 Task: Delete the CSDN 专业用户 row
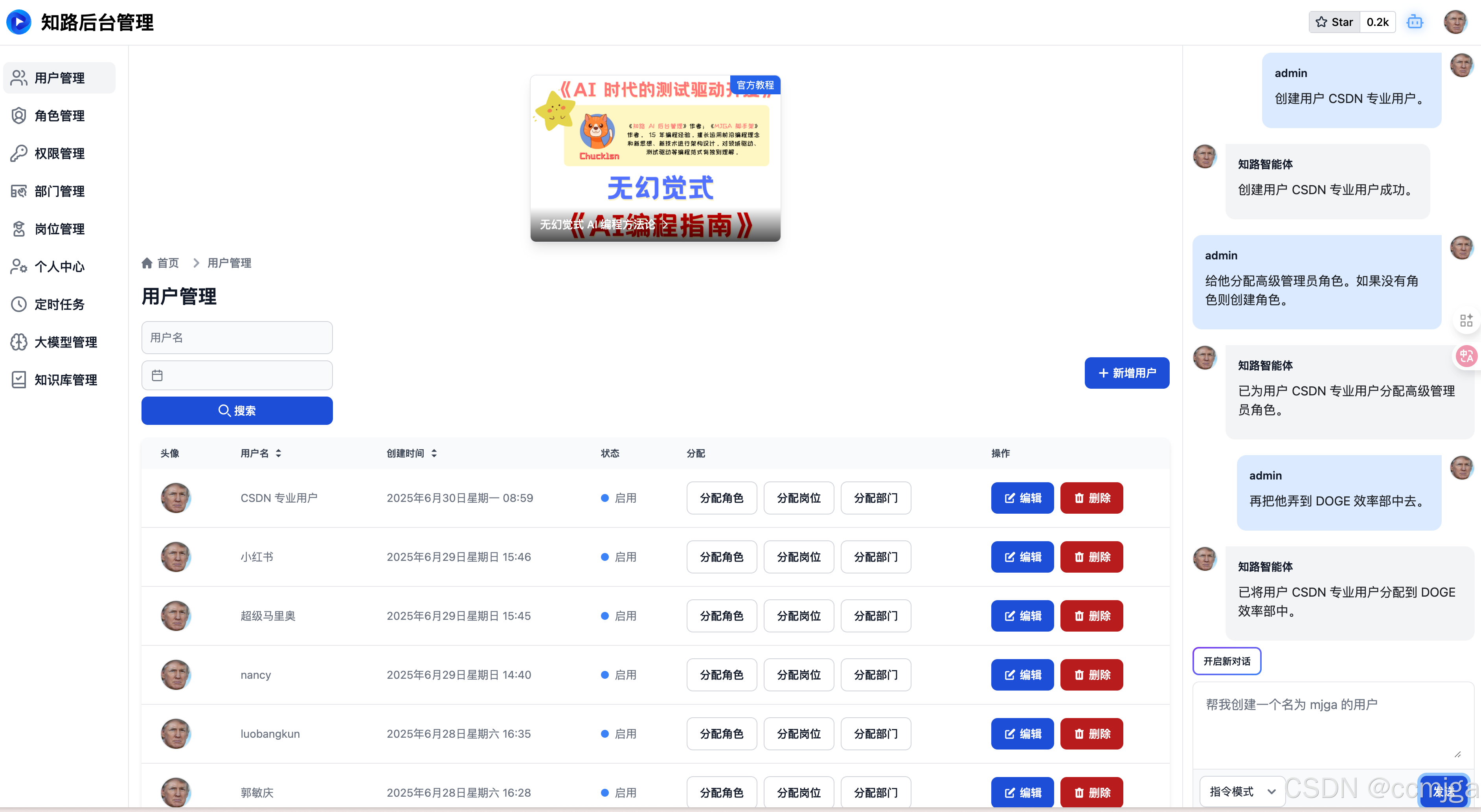click(x=1091, y=498)
